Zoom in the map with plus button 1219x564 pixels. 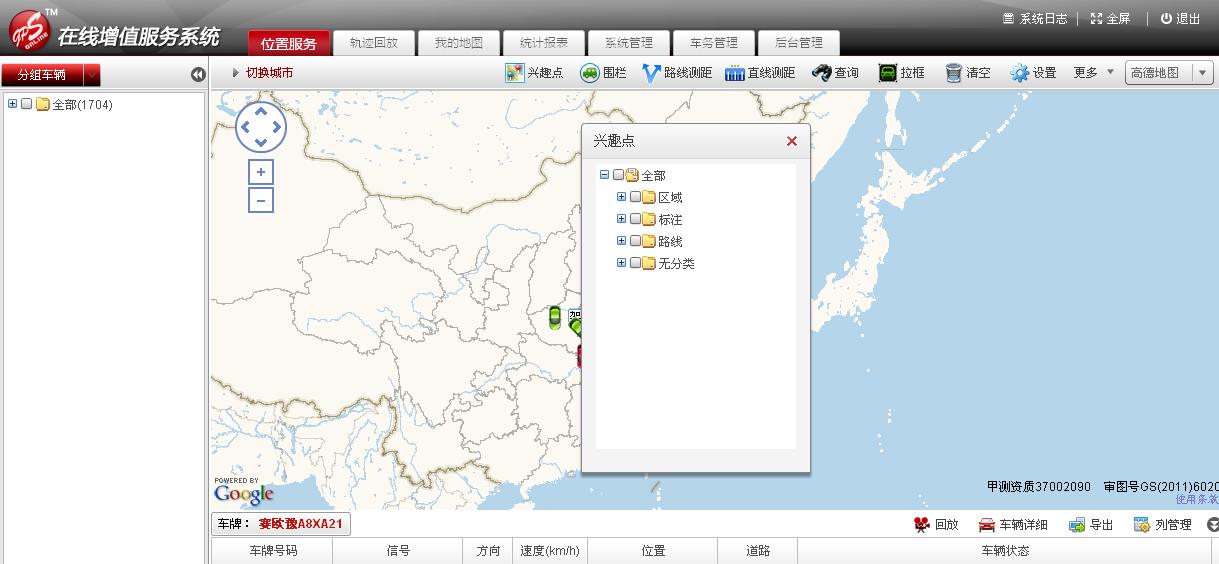(x=261, y=172)
